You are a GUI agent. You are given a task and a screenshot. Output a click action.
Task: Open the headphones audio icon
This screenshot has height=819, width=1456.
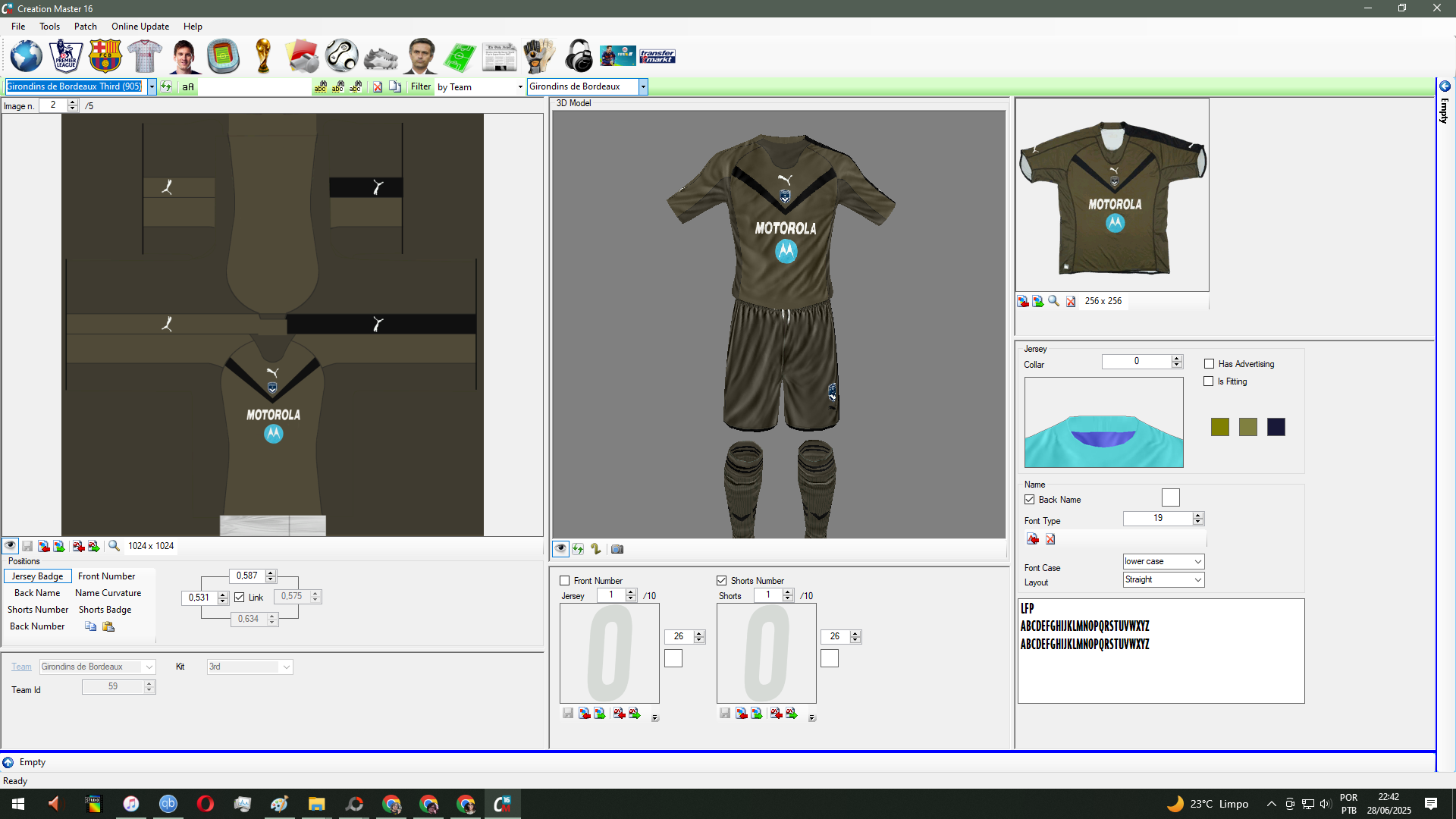579,56
